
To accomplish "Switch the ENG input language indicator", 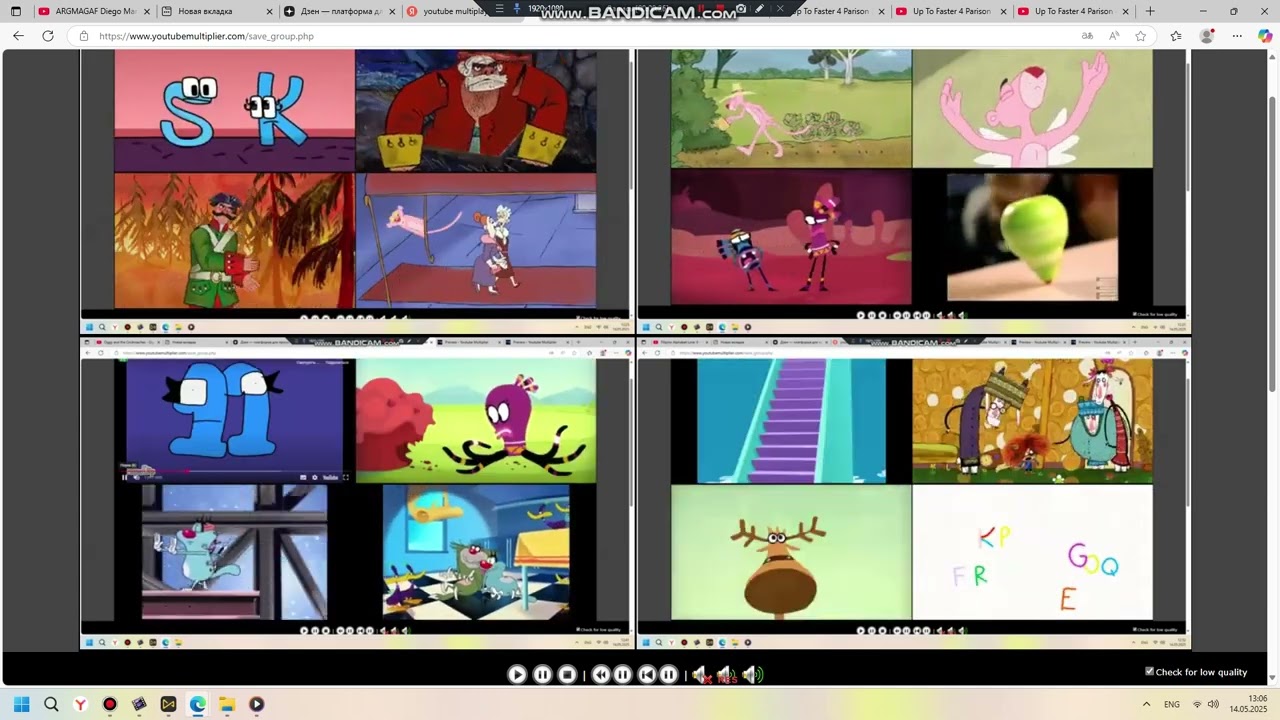I will pos(1172,704).
